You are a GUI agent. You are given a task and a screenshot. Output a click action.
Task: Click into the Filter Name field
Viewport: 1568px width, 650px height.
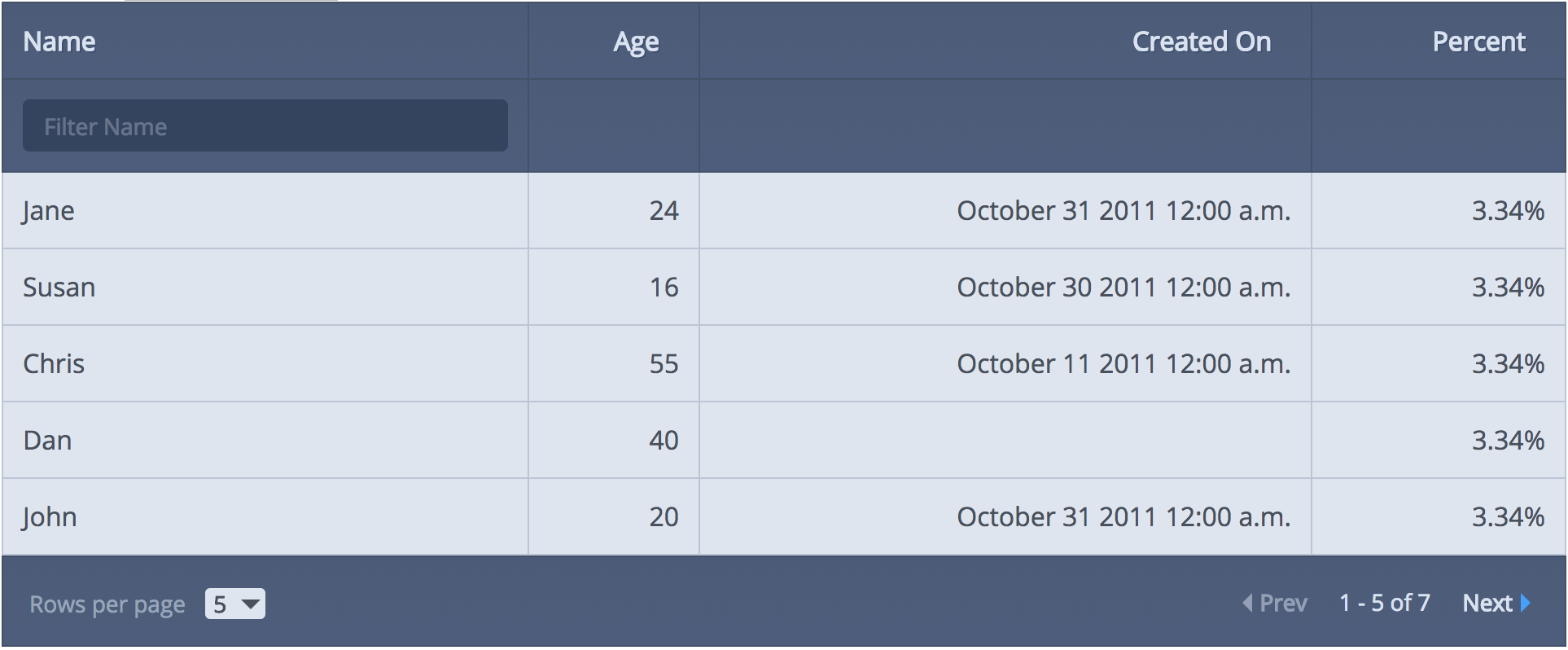(265, 125)
